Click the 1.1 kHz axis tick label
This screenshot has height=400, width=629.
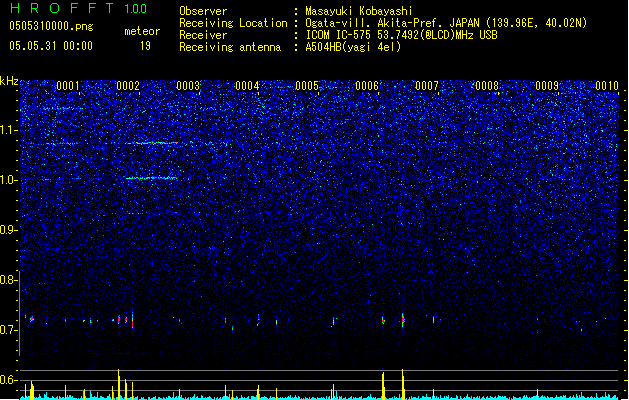click(x=9, y=130)
